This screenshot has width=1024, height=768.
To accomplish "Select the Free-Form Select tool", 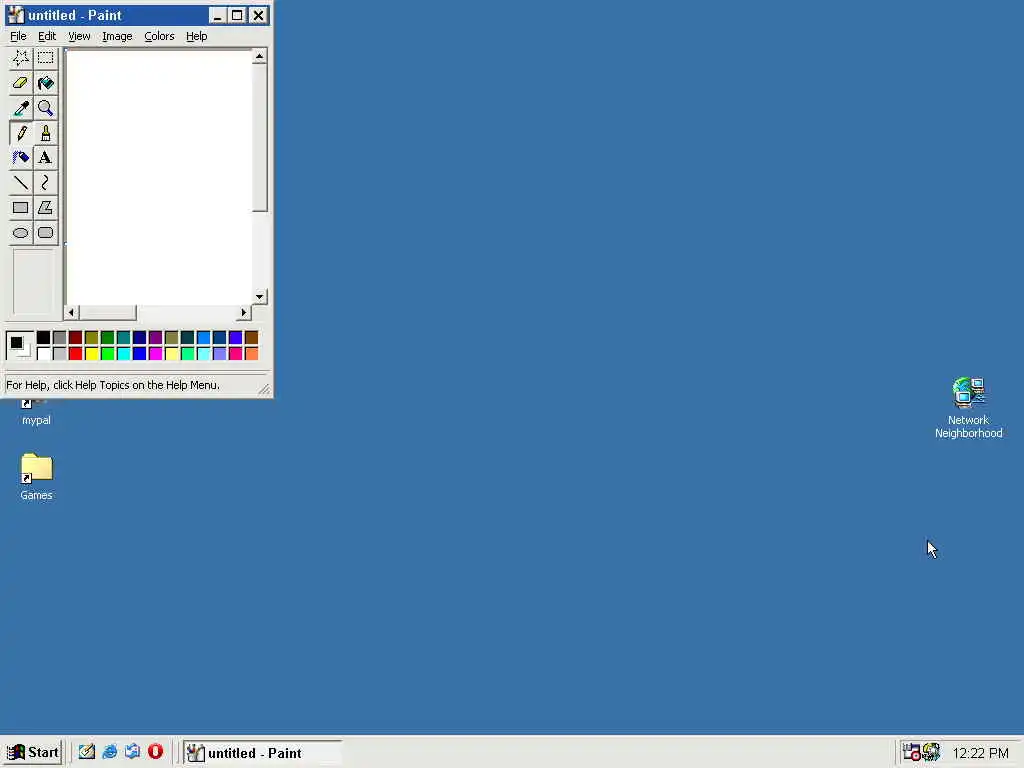I will [20, 58].
